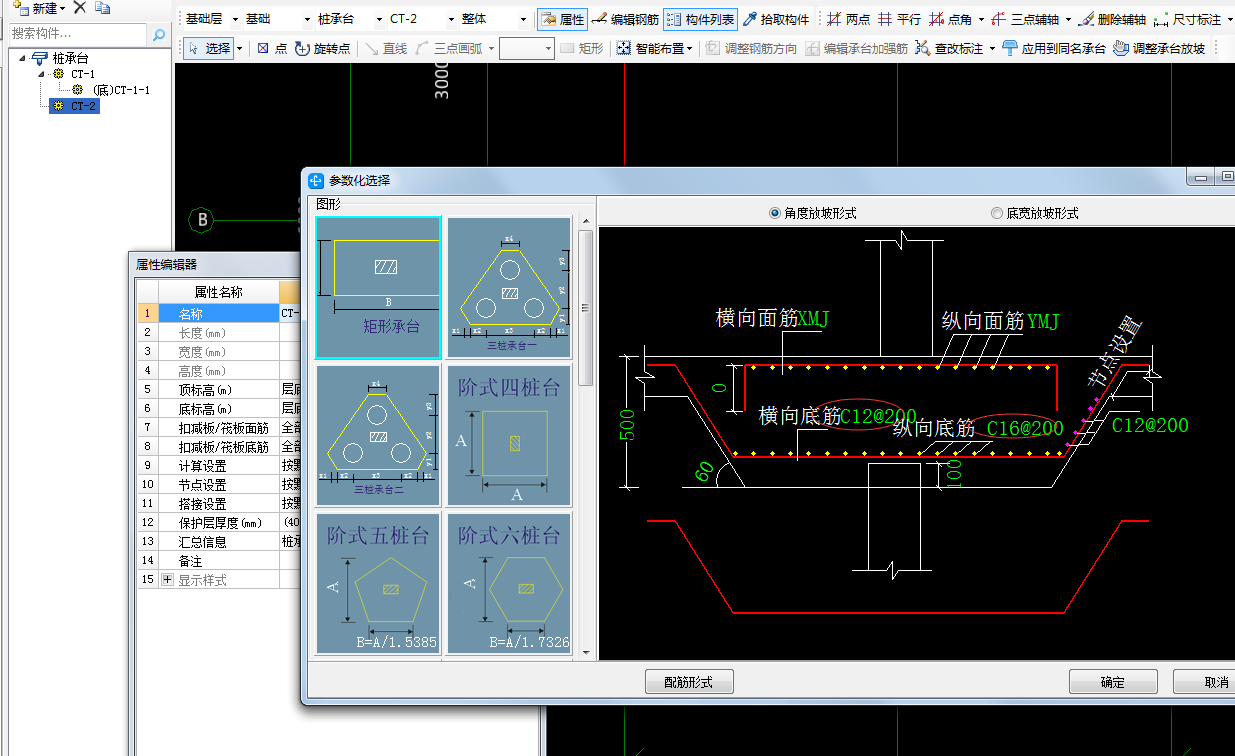Choose the 平行 parallel axis tool
The height and width of the screenshot is (756, 1235).
point(899,19)
